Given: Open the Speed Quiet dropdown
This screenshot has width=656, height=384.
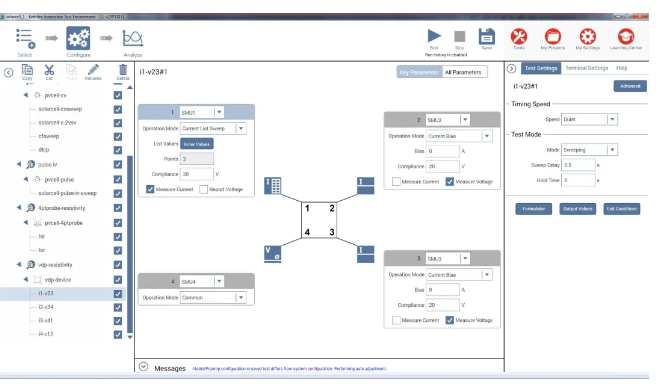Looking at the screenshot, I should tap(590, 119).
